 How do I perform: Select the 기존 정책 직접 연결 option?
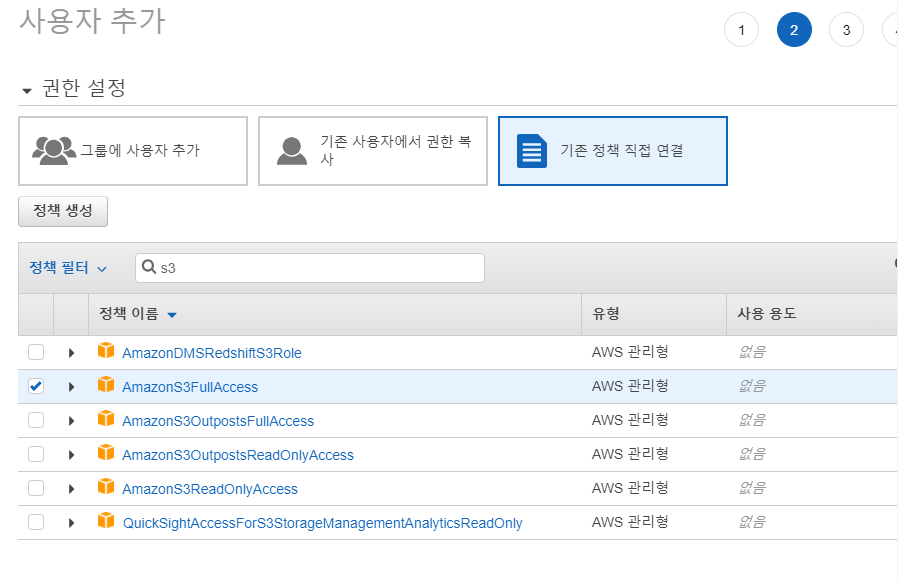(x=612, y=151)
